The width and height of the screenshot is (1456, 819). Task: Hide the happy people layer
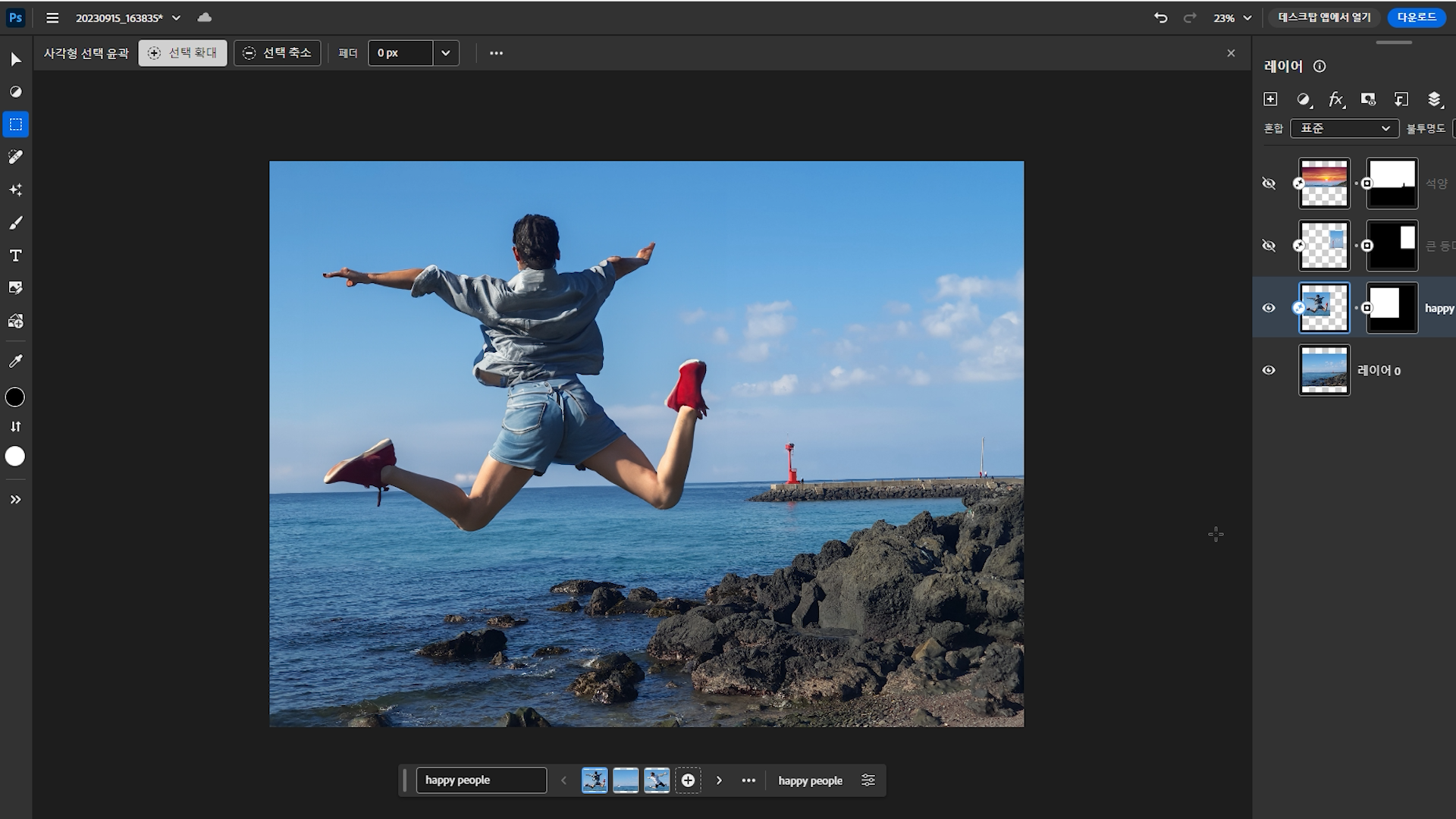coord(1269,308)
